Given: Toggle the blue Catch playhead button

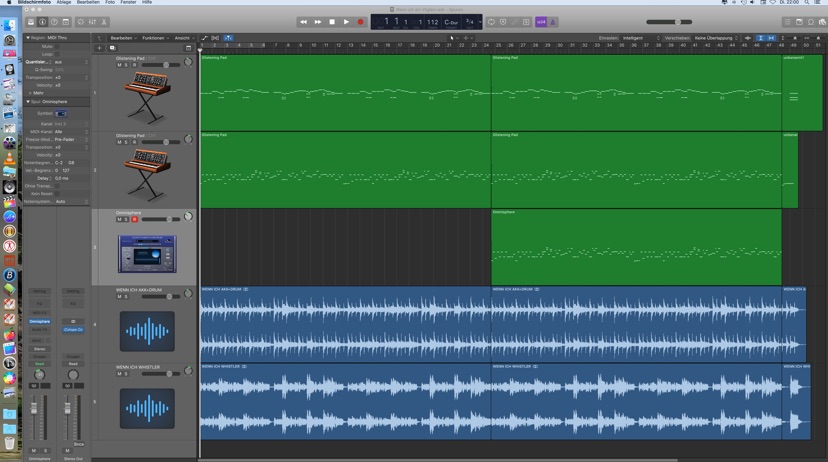Looking at the screenshot, I should 228,38.
